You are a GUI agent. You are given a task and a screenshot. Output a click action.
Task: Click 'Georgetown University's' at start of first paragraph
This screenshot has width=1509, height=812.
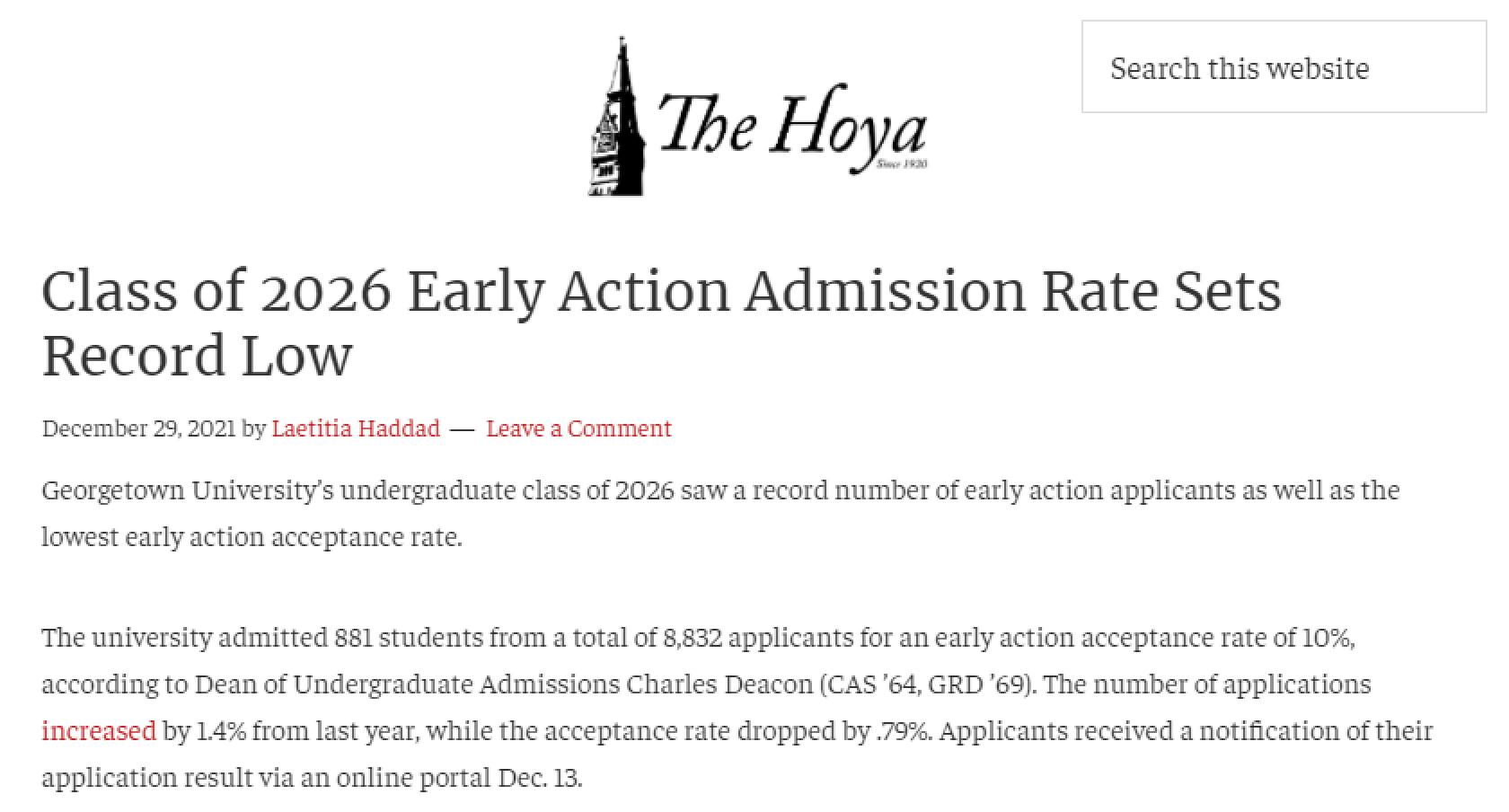[x=188, y=490]
